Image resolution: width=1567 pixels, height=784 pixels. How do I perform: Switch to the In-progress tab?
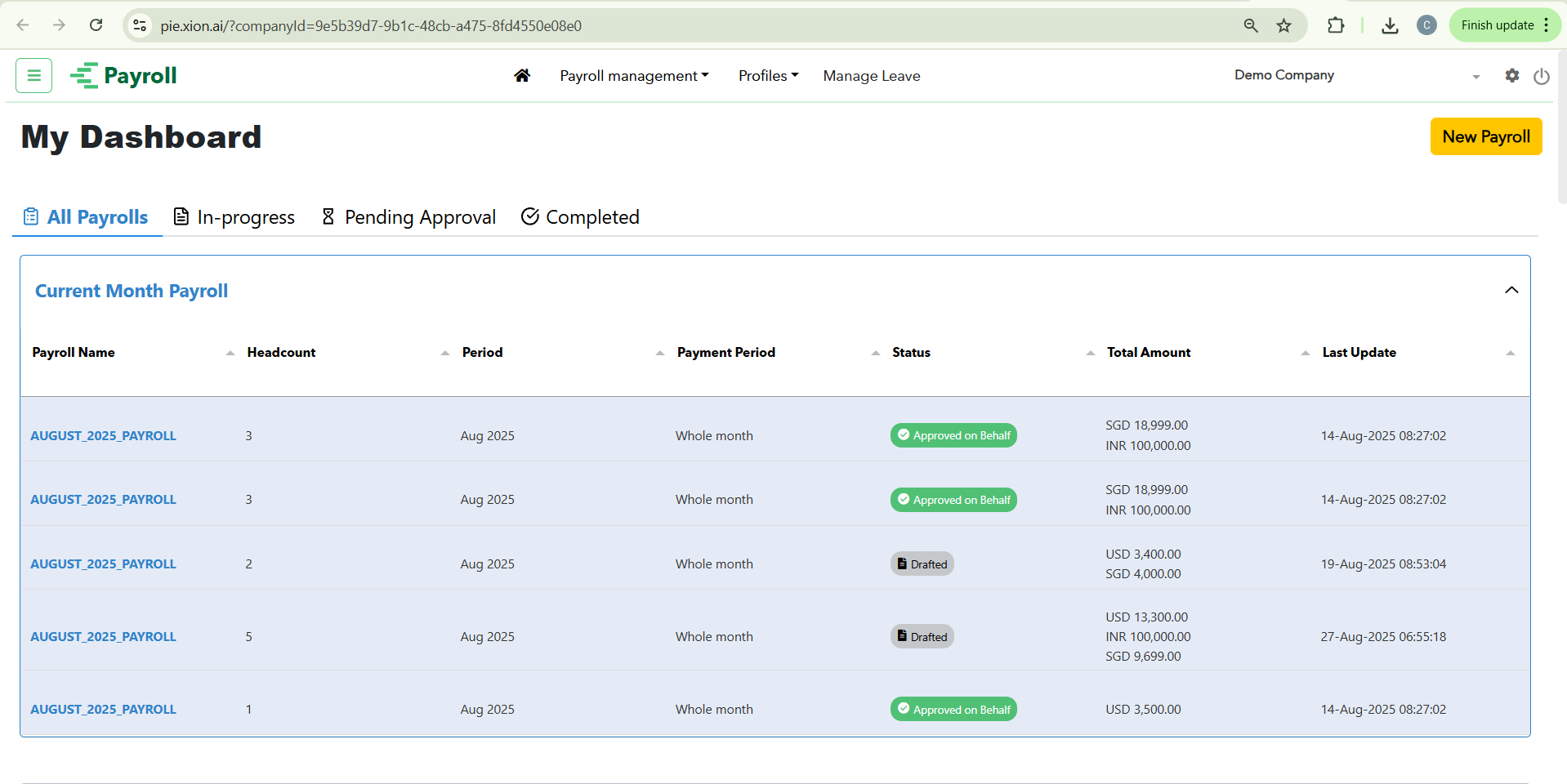[x=234, y=217]
